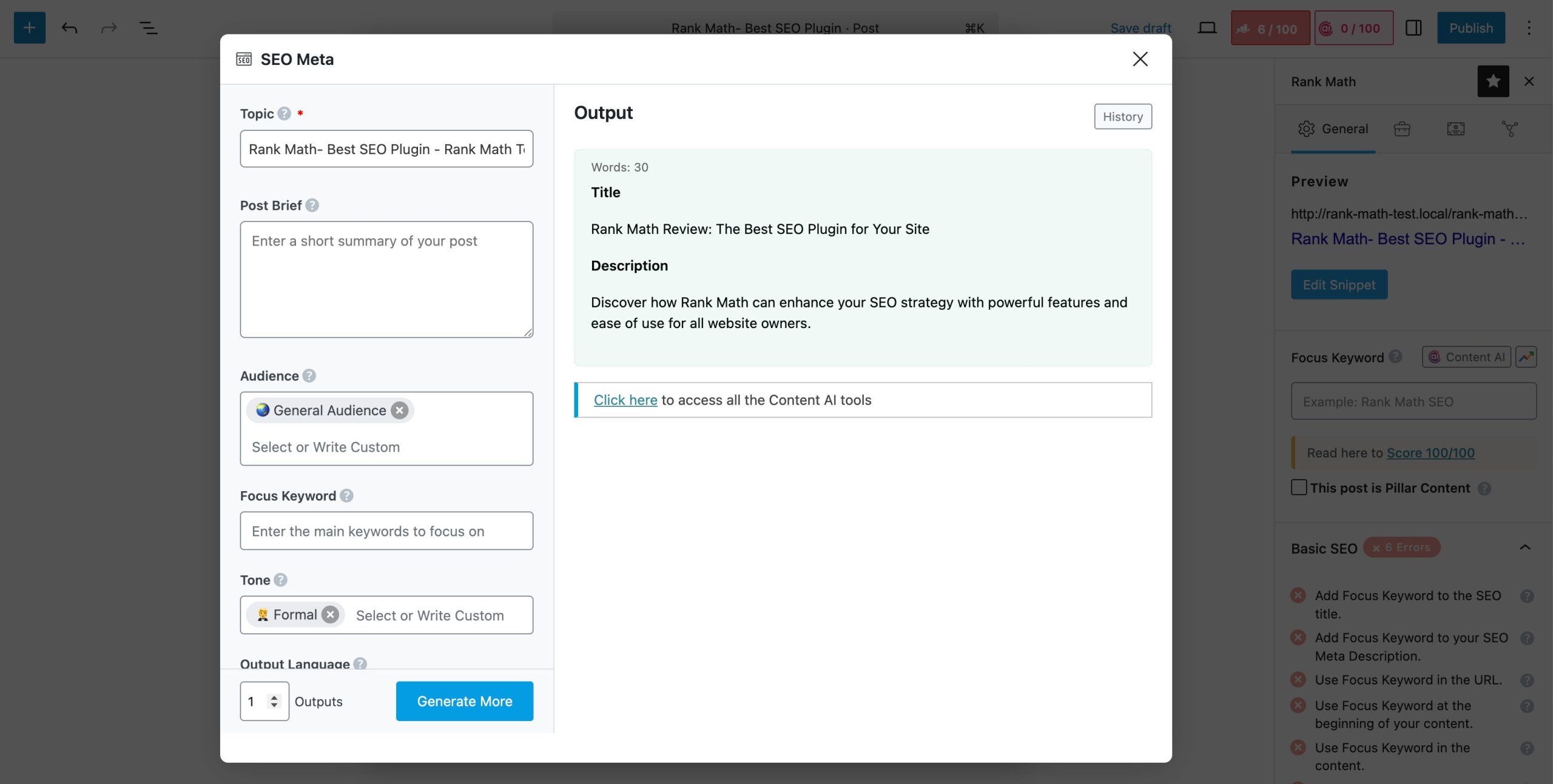Click the sidebar Focus Keyword input
Image resolution: width=1553 pixels, height=784 pixels.
[x=1413, y=401]
